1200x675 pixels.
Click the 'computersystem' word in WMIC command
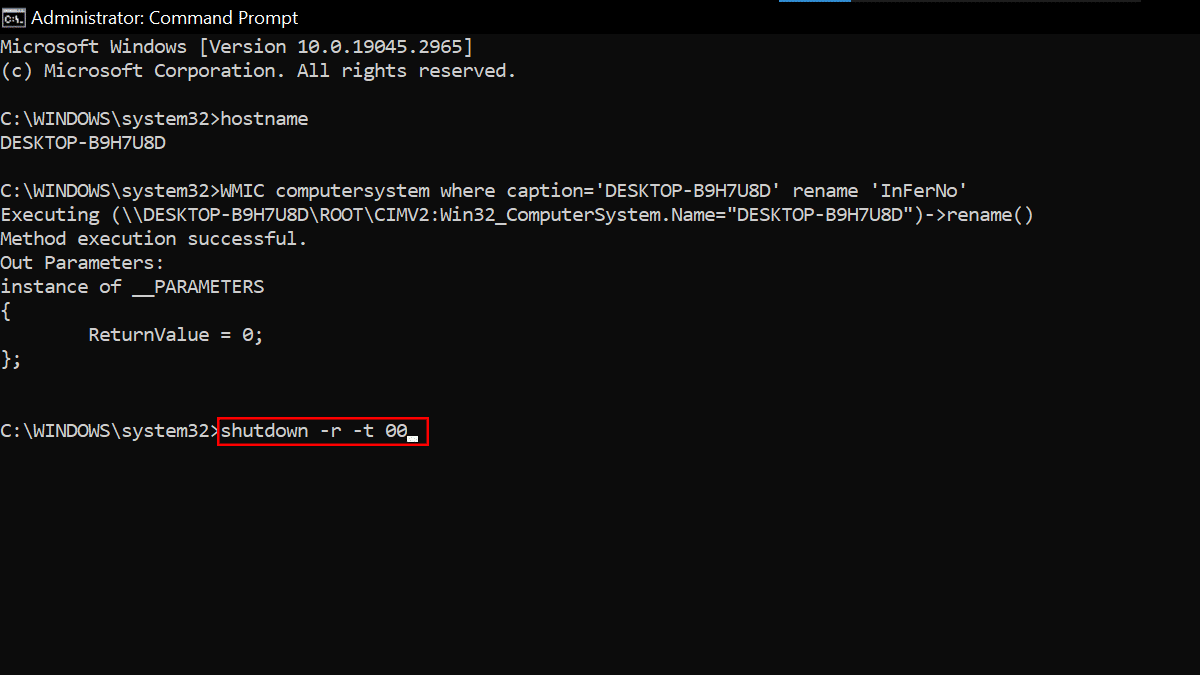click(352, 191)
